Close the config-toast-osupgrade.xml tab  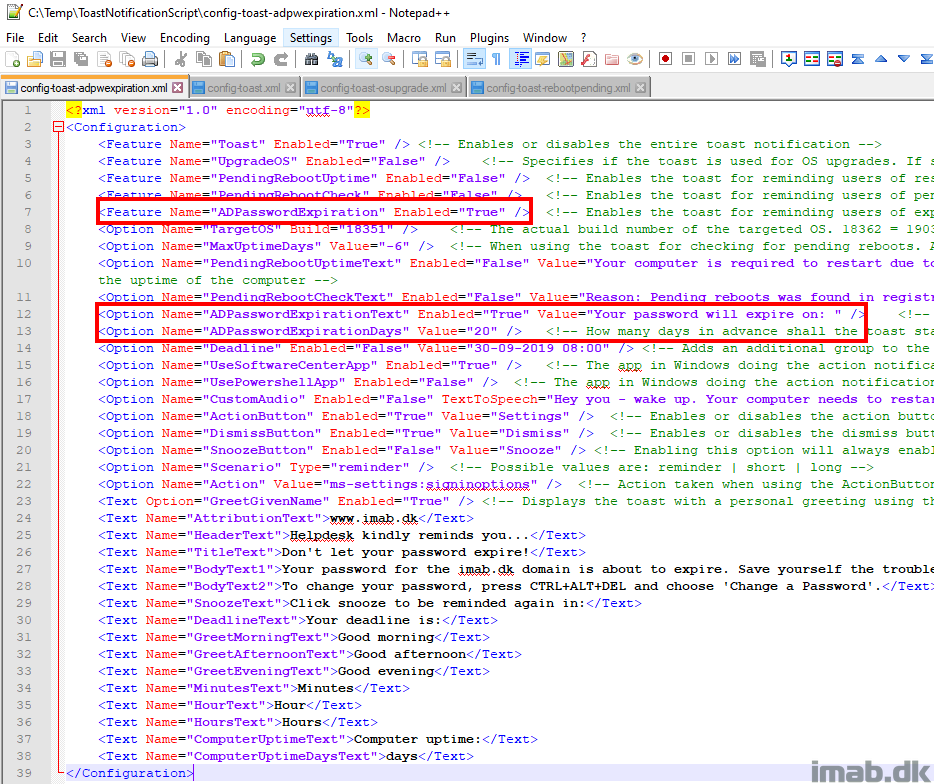[456, 88]
